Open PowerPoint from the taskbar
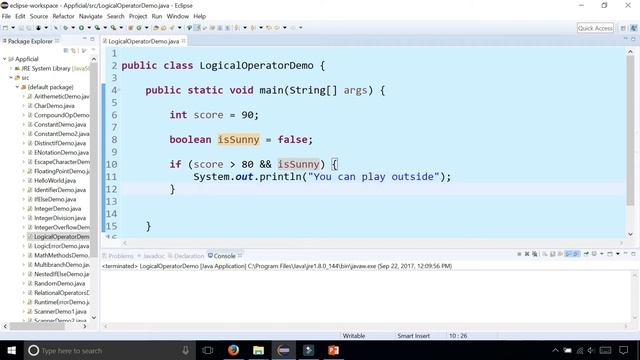This screenshot has width=640, height=360. coord(333,350)
